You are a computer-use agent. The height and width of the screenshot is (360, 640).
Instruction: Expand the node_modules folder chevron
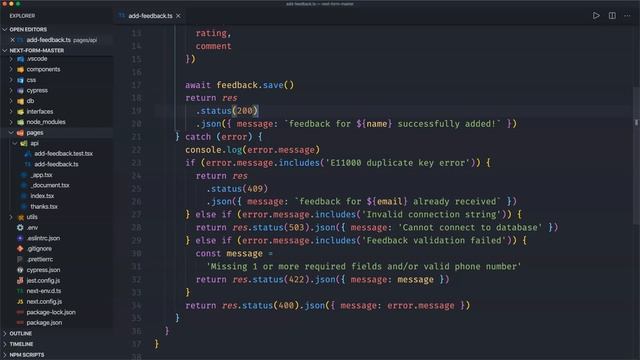(11, 122)
